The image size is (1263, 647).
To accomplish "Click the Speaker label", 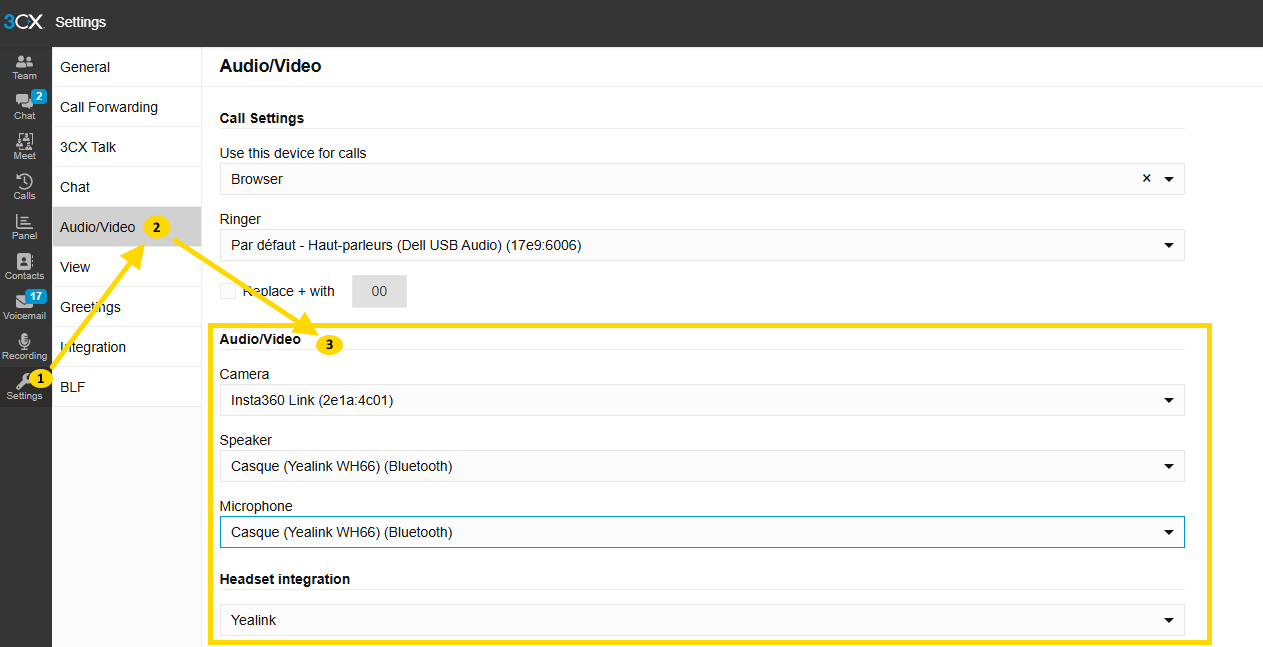I will coord(246,440).
